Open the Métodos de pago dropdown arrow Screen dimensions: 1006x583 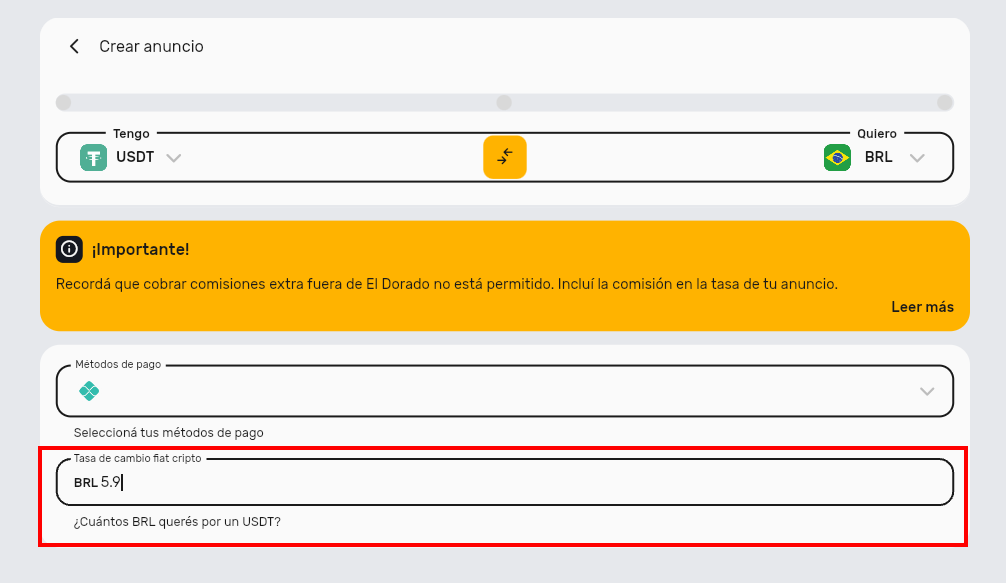click(927, 391)
